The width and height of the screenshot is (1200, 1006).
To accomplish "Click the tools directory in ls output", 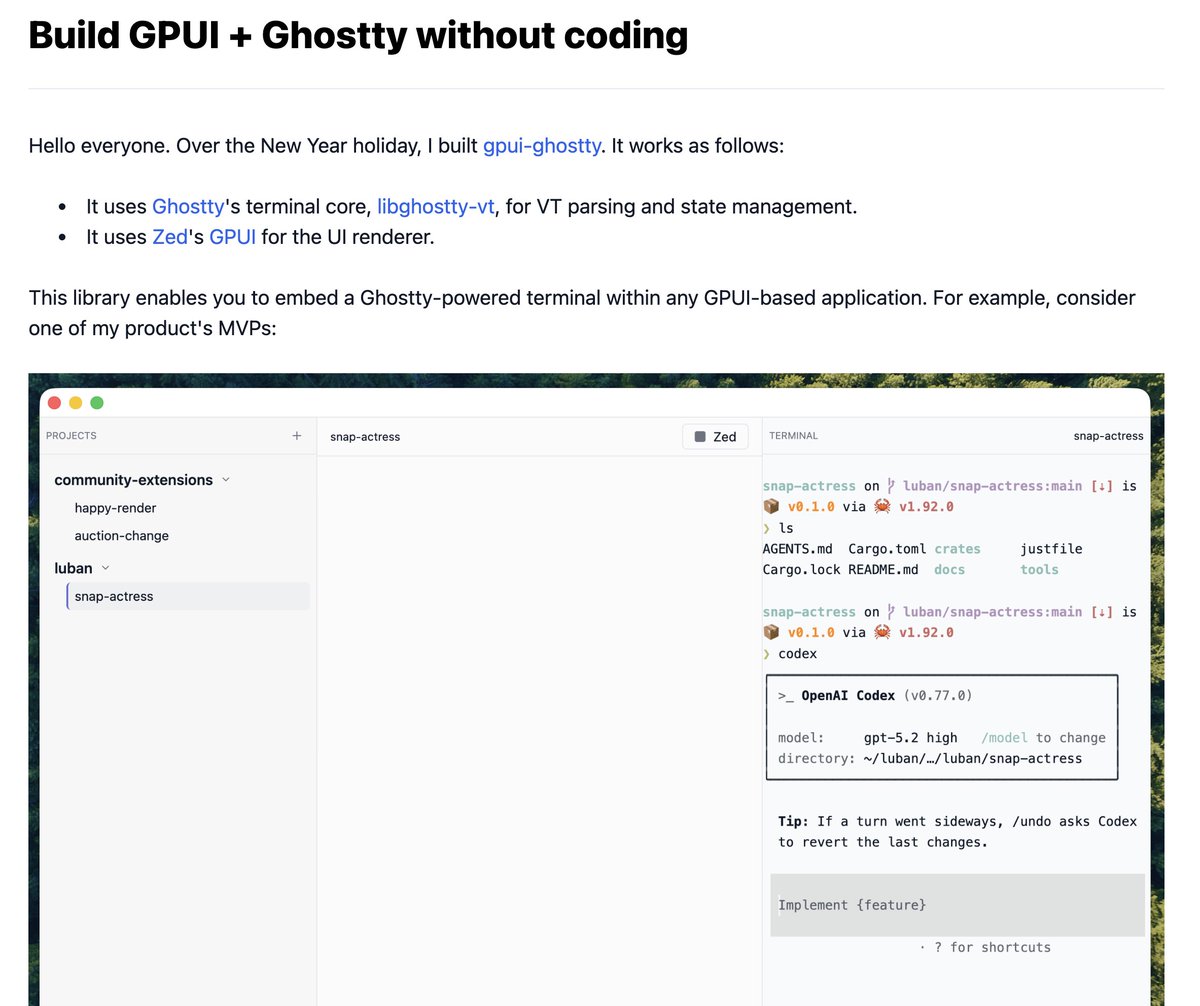I will click(x=1039, y=570).
